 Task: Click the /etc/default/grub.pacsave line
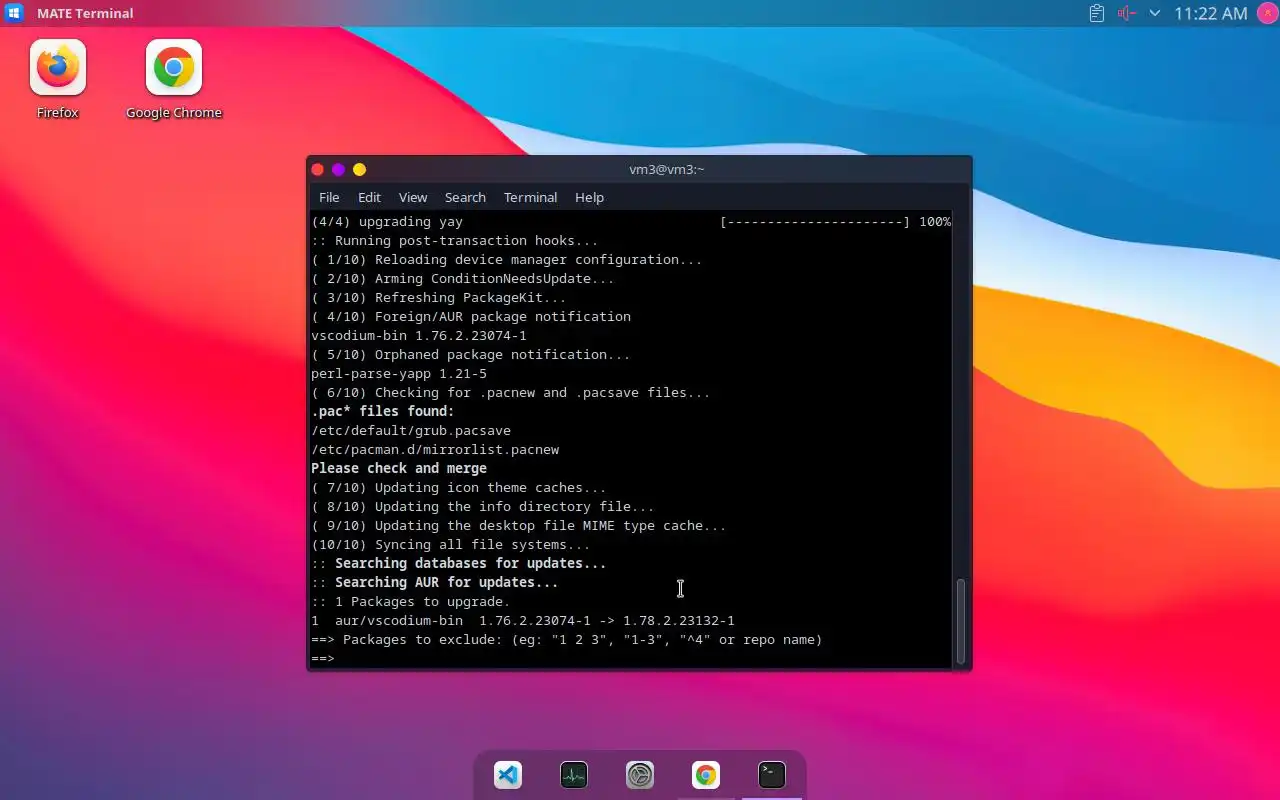click(411, 430)
